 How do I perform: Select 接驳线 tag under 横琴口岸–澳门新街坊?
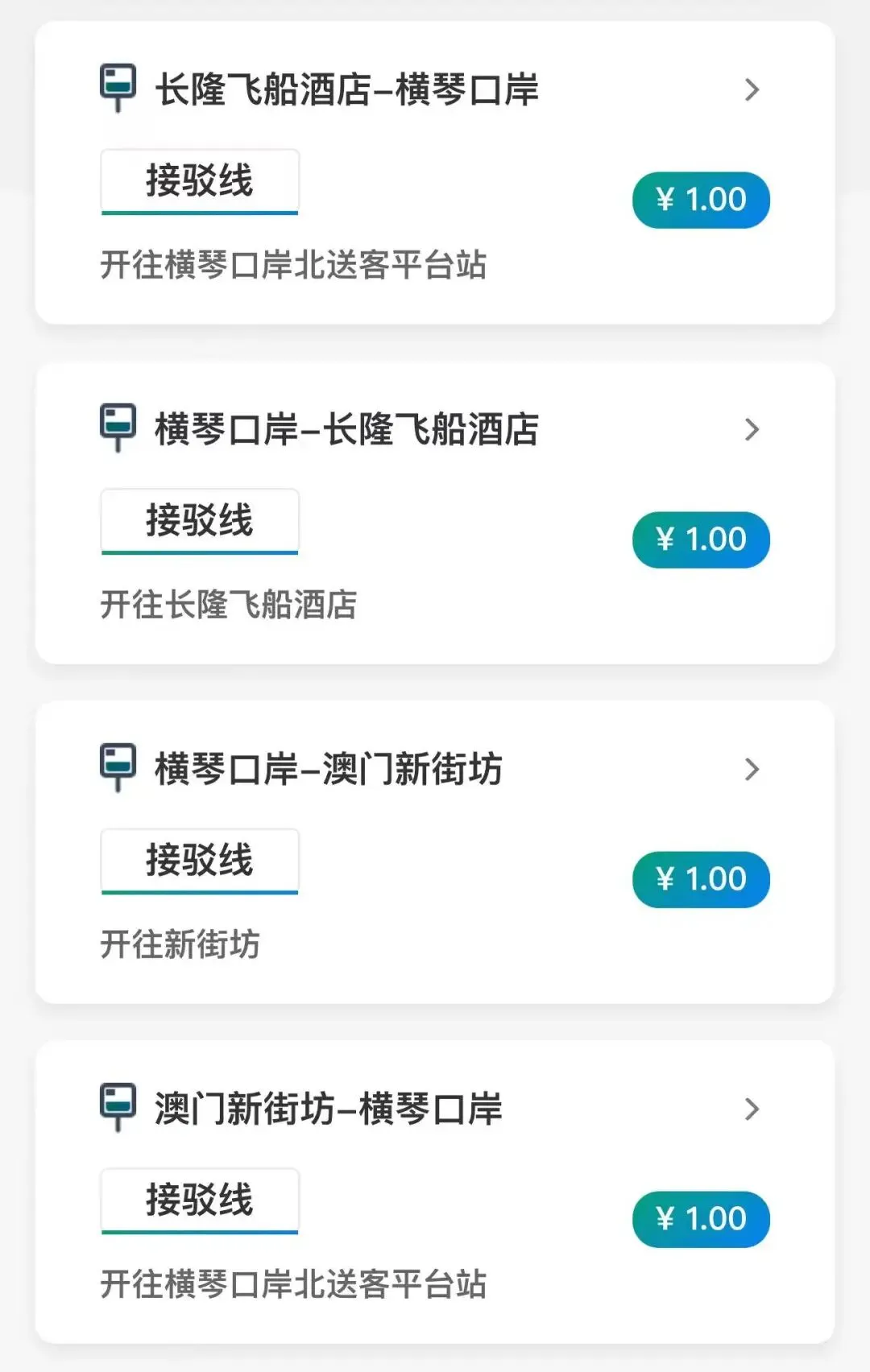pos(200,861)
